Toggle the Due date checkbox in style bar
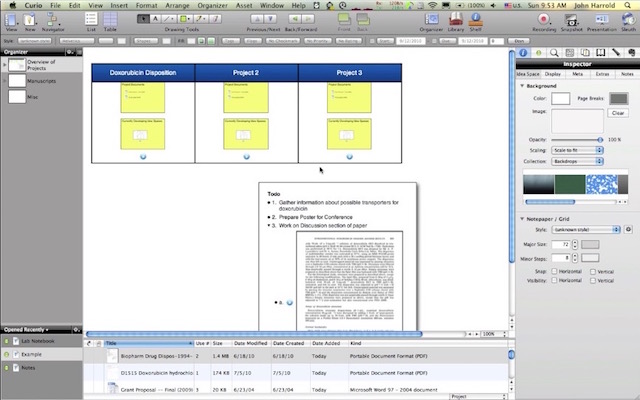 [x=434, y=41]
